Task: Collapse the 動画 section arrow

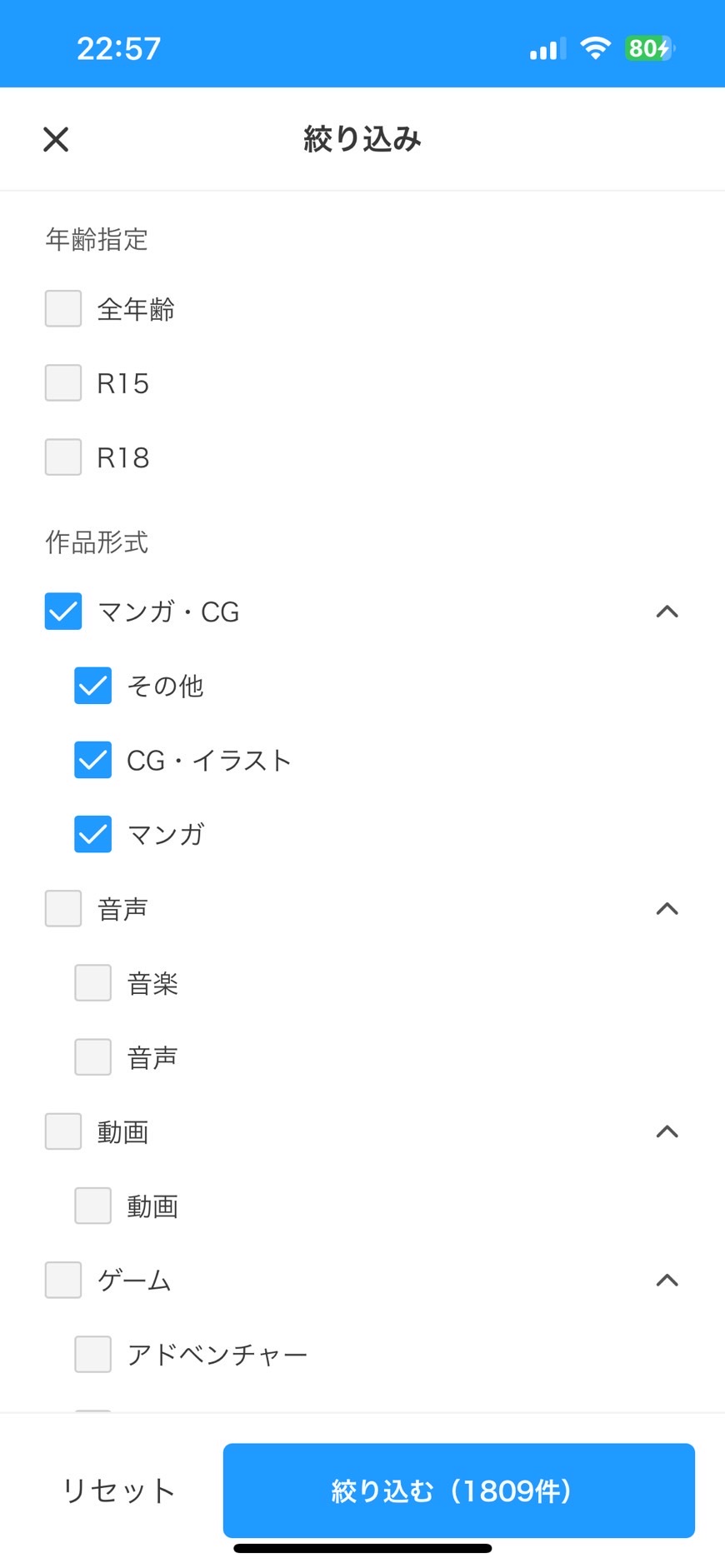Action: (x=667, y=1131)
